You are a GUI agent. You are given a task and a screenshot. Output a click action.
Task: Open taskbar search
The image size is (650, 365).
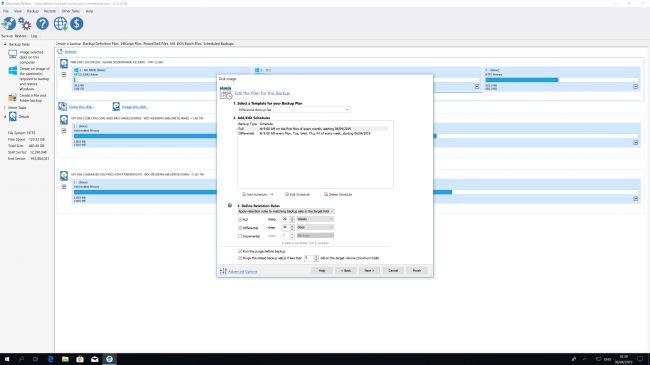coord(22,359)
